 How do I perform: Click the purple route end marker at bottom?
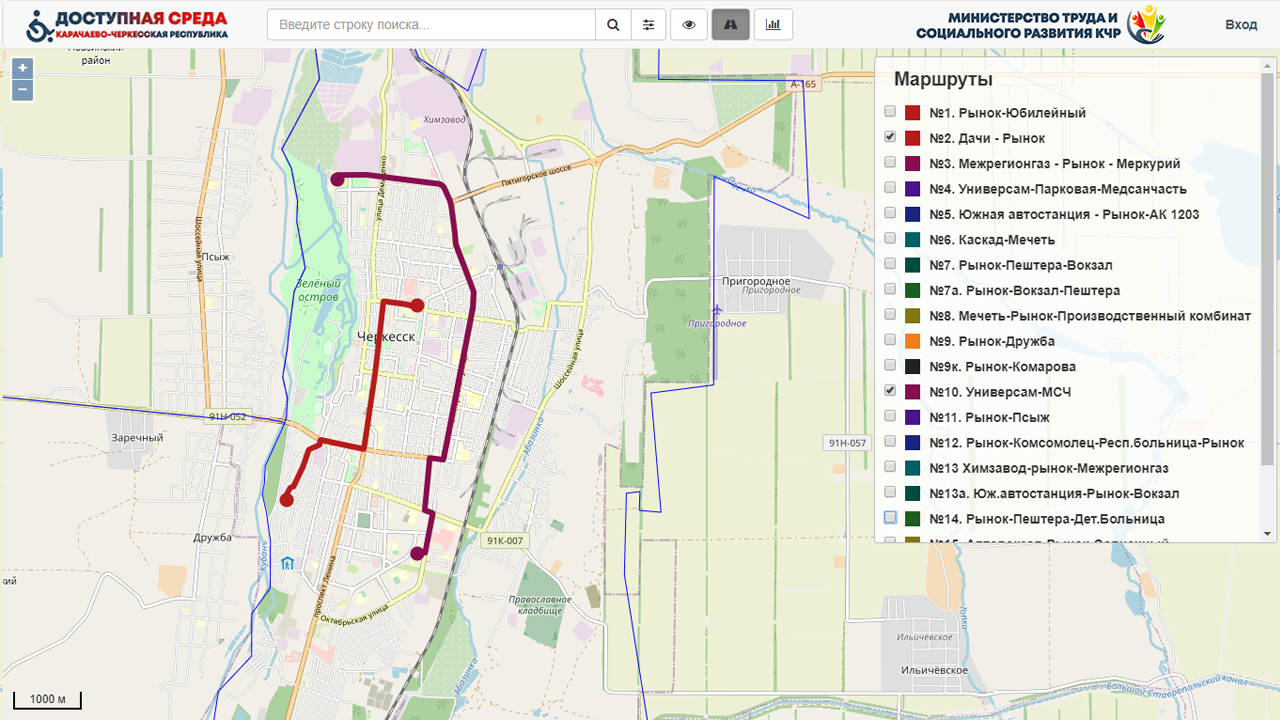(x=417, y=553)
